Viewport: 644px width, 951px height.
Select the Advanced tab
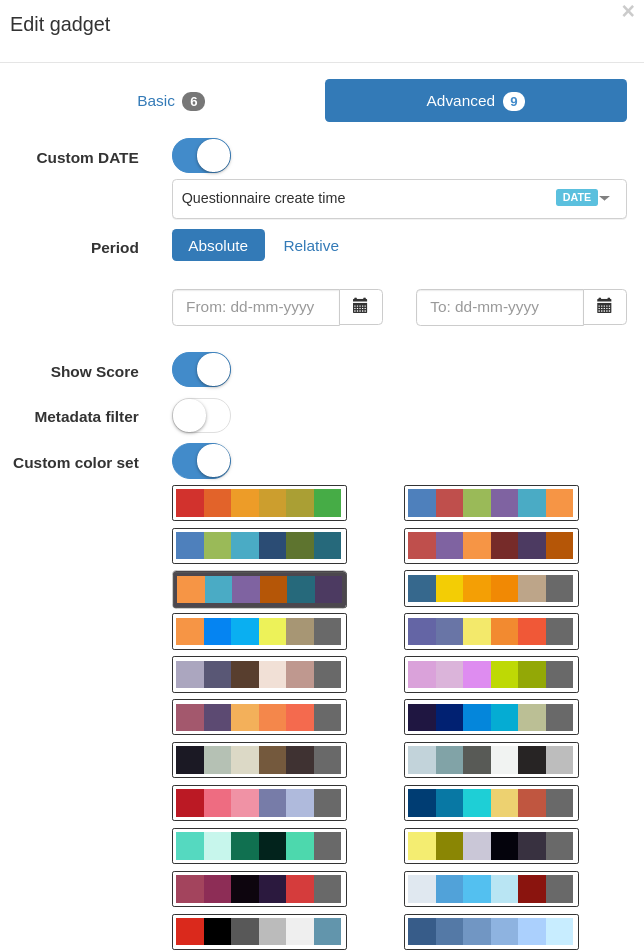[x=475, y=101]
